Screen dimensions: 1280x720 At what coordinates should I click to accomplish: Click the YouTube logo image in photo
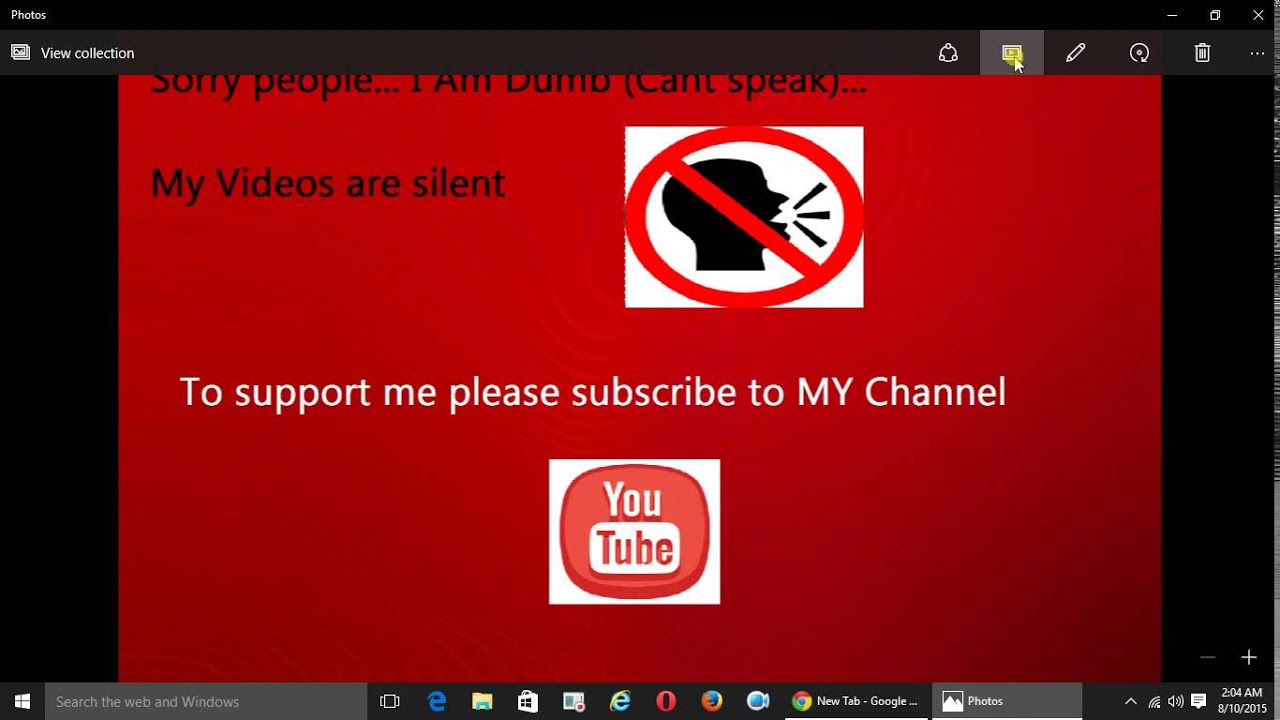click(x=634, y=531)
